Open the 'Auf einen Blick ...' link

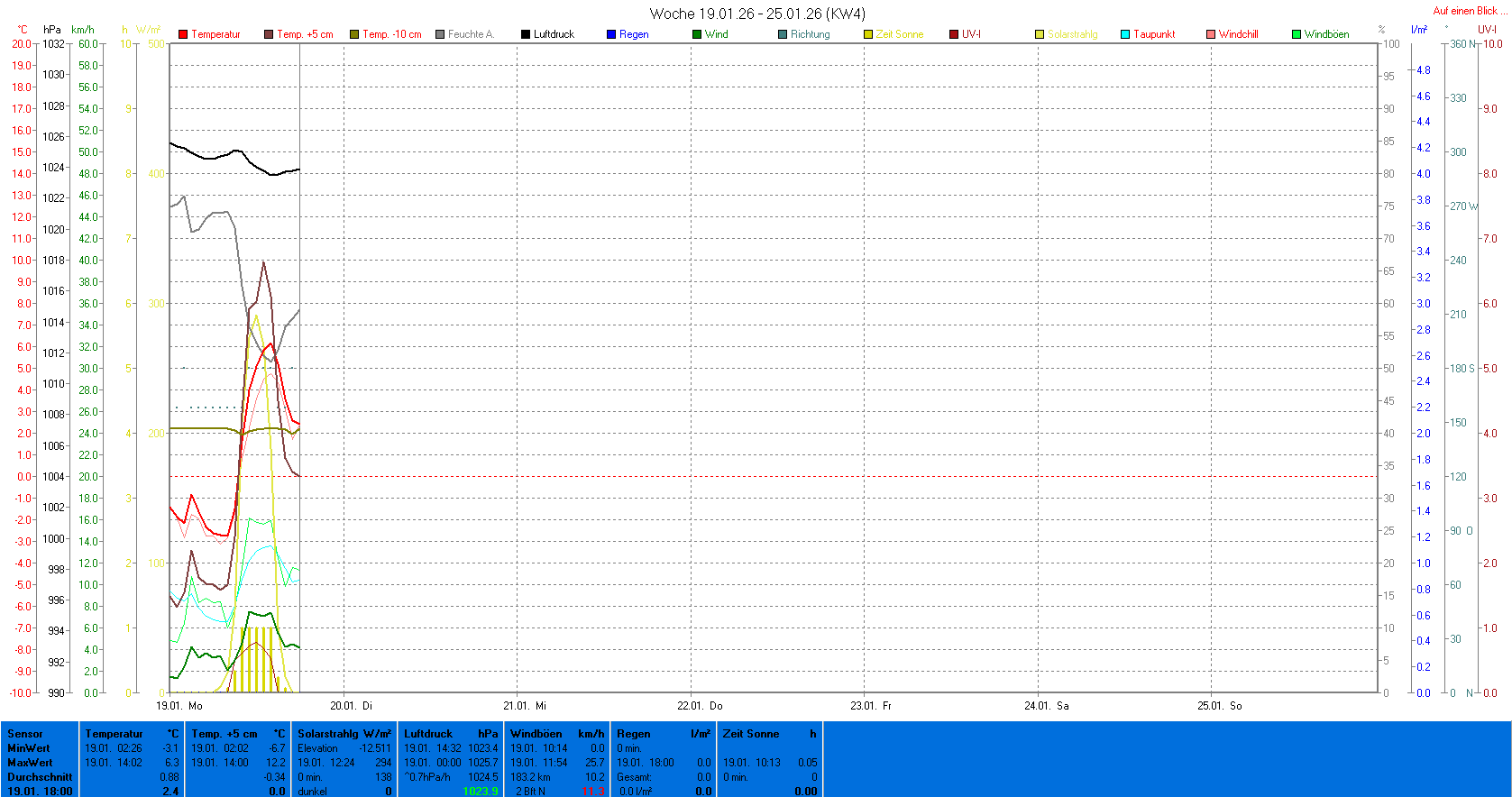coord(1469,11)
